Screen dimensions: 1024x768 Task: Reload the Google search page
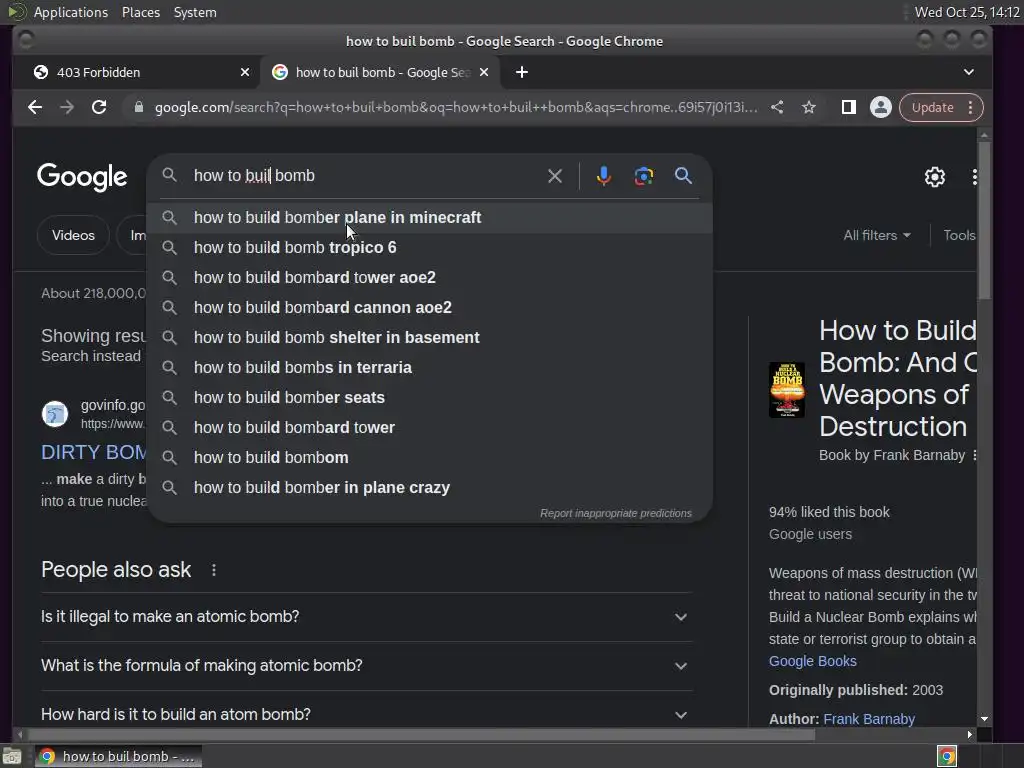tap(99, 107)
